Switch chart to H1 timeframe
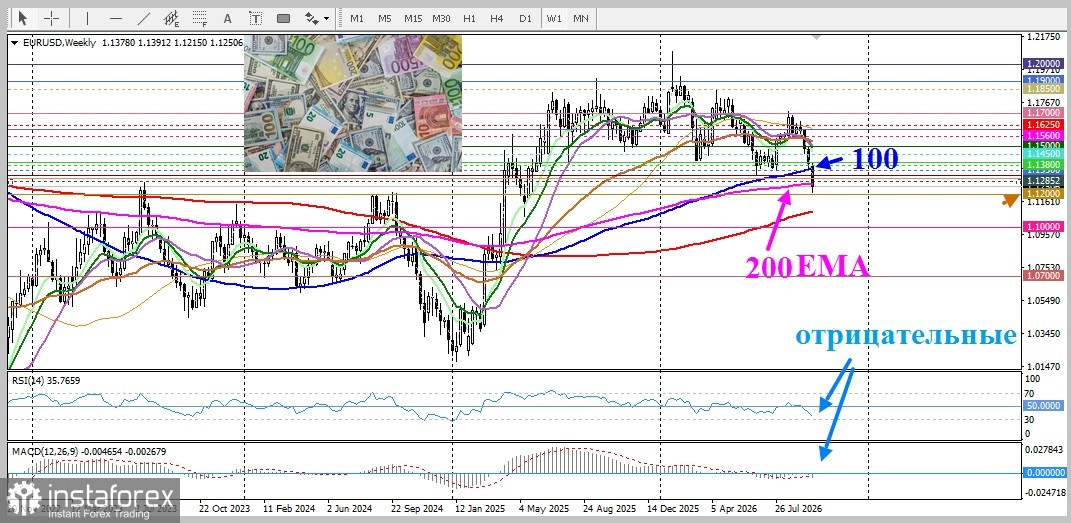The image size is (1071, 523). click(469, 18)
